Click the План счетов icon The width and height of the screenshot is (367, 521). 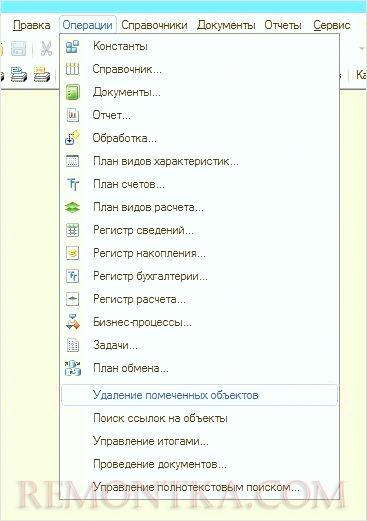pyautogui.click(x=72, y=184)
